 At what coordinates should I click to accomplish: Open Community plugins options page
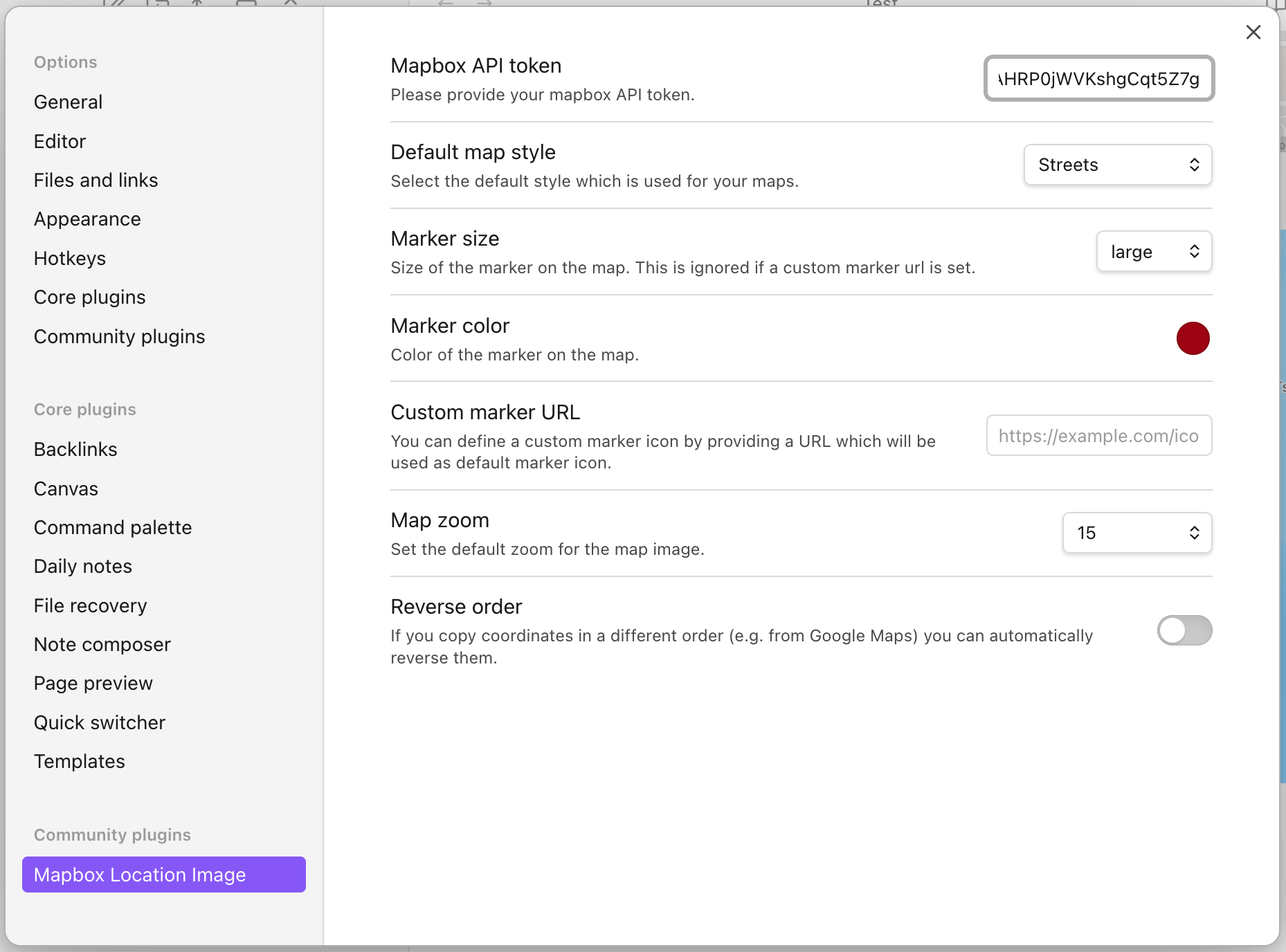[119, 336]
